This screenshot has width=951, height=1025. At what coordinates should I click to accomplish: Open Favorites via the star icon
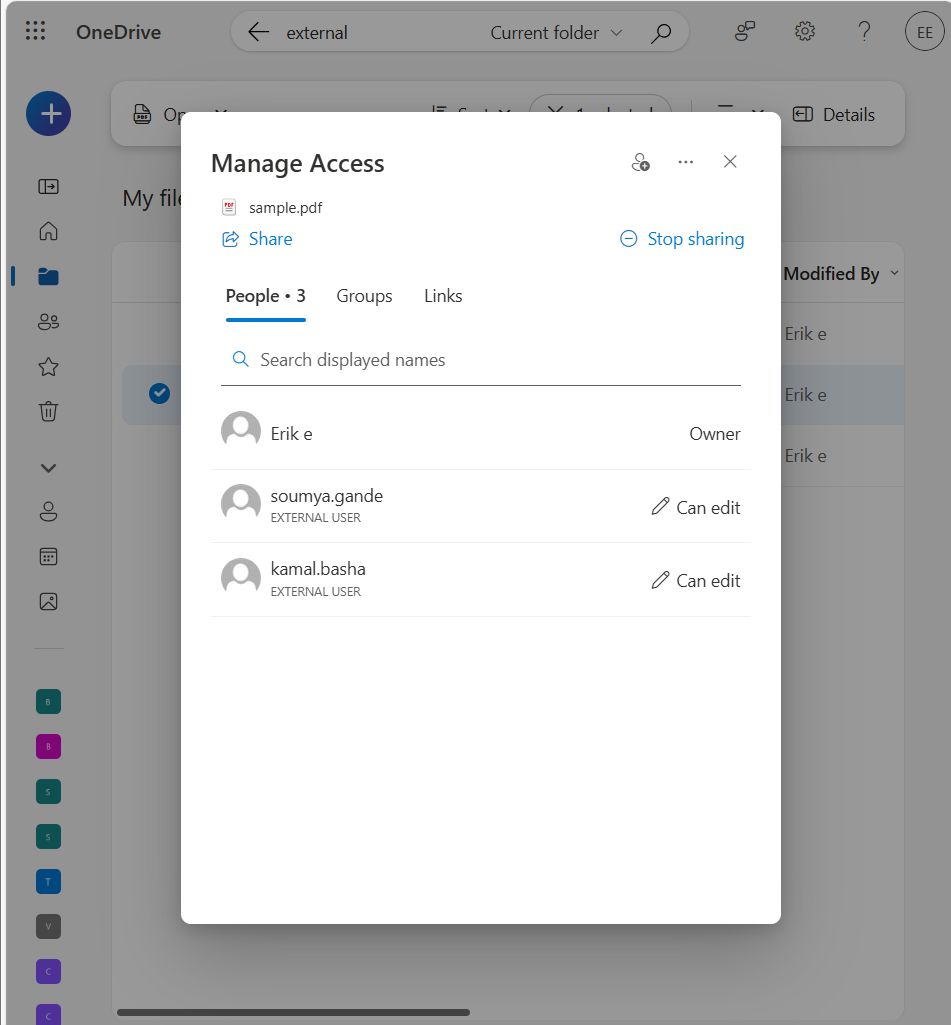click(x=47, y=366)
